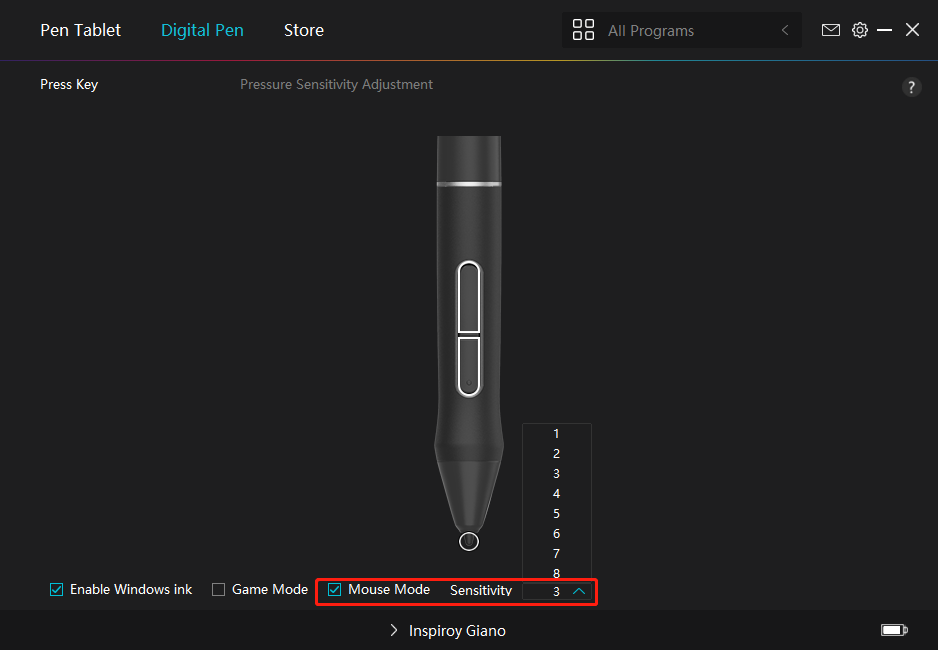Select the pen nib circle
This screenshot has width=938, height=650.
pyautogui.click(x=469, y=541)
